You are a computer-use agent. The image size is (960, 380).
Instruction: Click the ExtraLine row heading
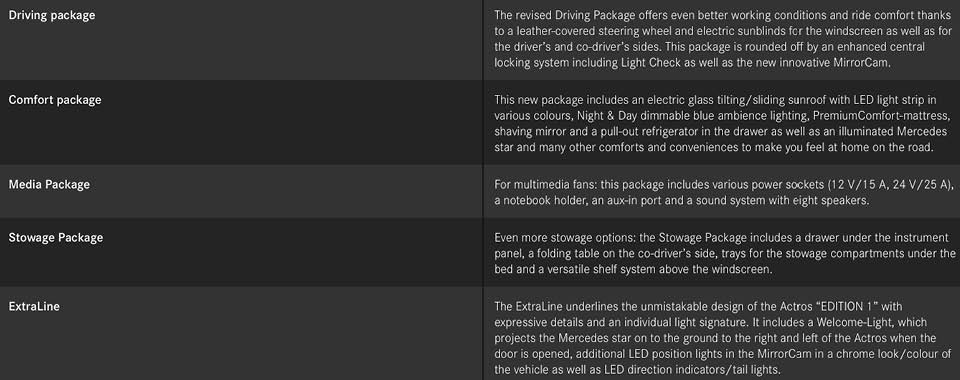point(34,307)
